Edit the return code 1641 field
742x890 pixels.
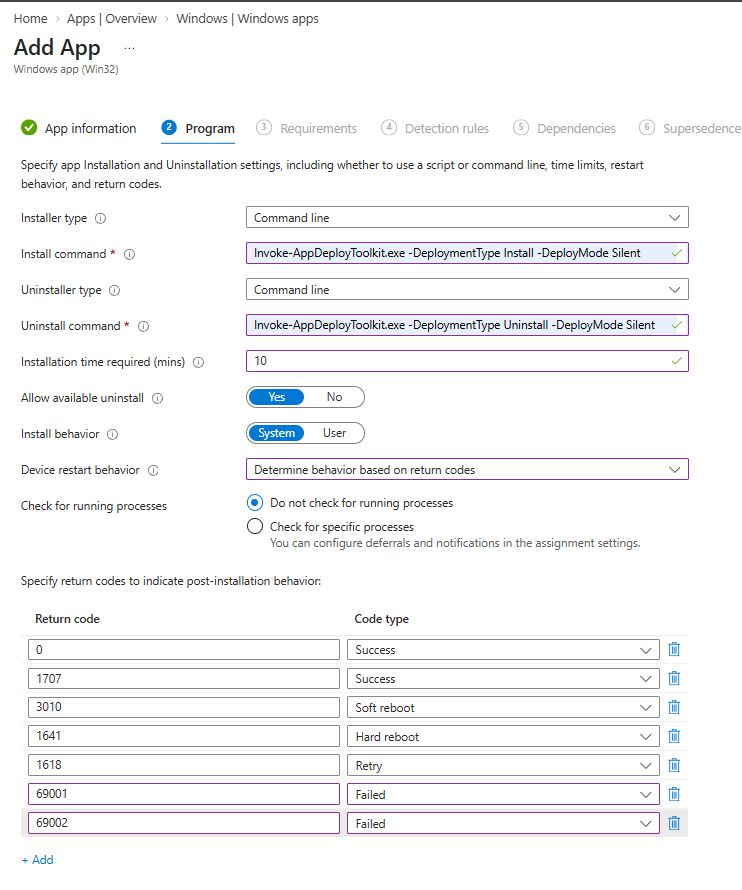tap(184, 736)
